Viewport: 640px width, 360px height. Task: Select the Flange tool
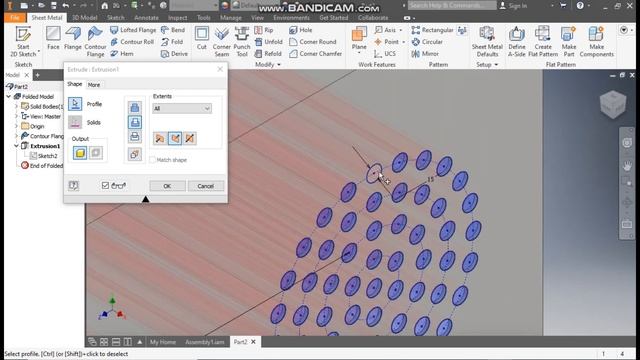click(x=73, y=38)
